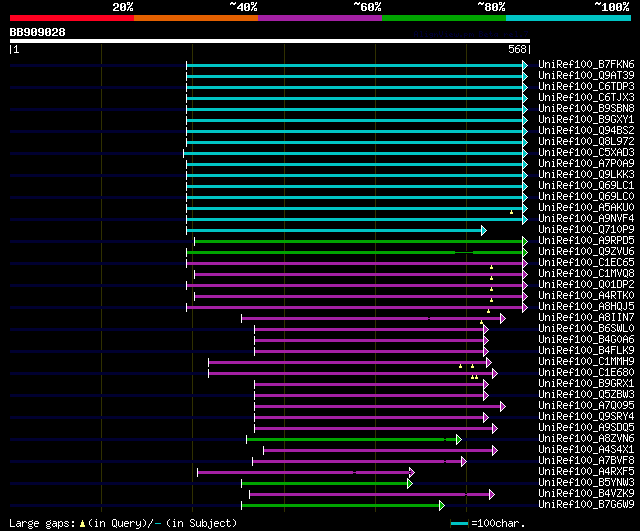Click the cyan ~100% identity legend segment
This screenshot has width=640, height=531.
[x=568, y=18]
